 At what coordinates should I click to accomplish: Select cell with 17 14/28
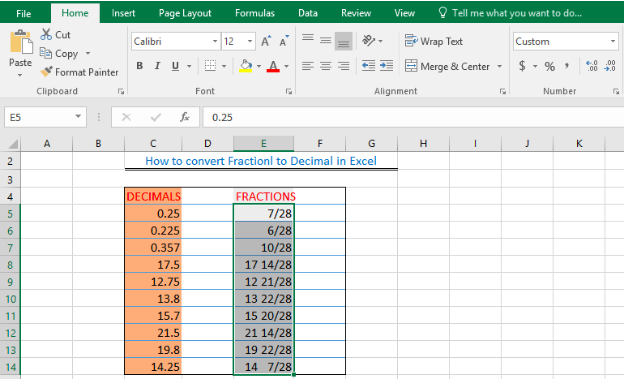264,264
